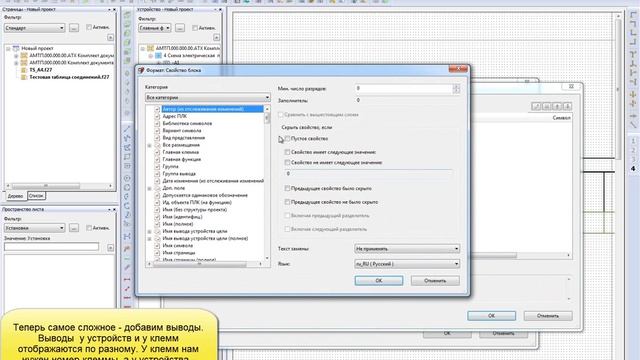
Task: Click the 'Значение: Установки' input field
Action: pos(51,247)
